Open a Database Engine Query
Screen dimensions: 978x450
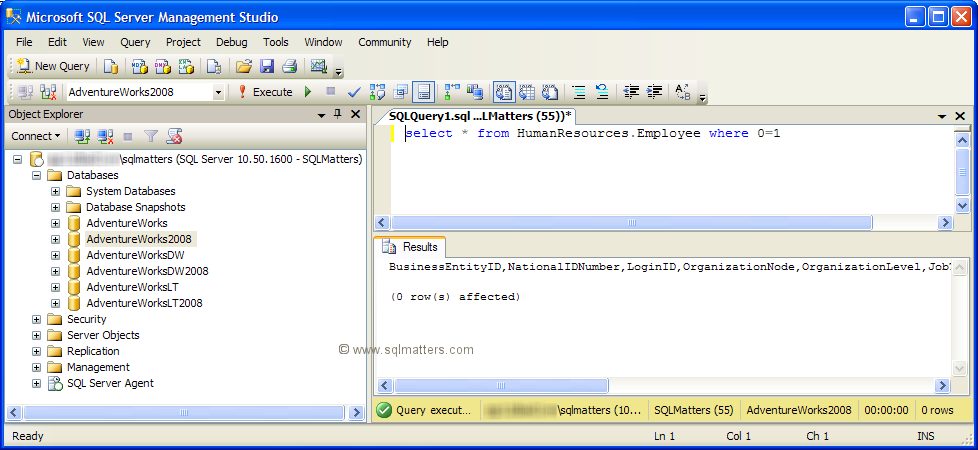pyautogui.click(x=111, y=66)
